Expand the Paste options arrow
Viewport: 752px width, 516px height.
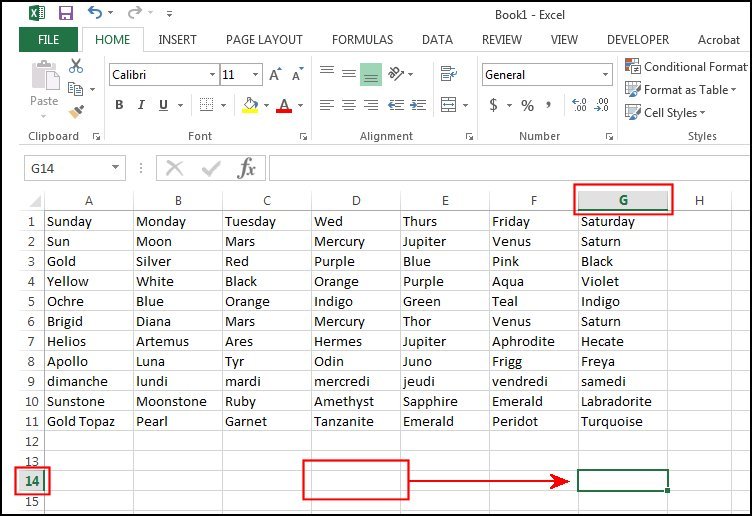44,117
